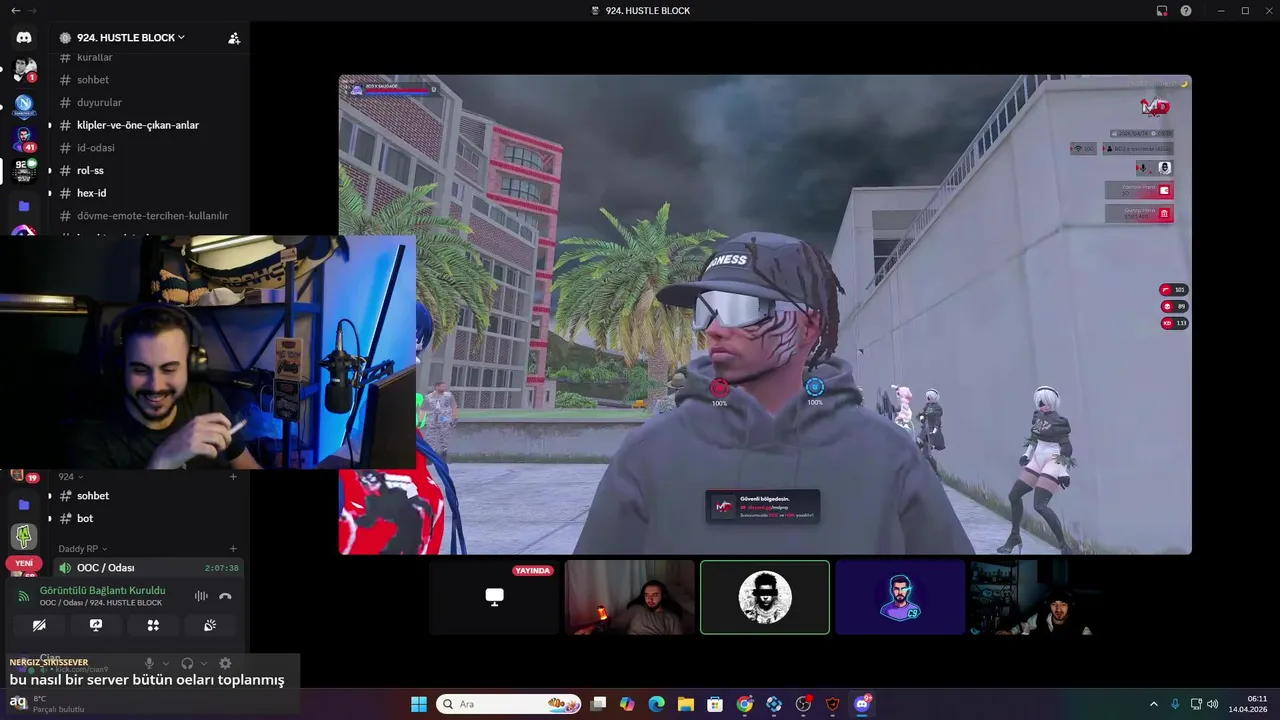Viewport: 1280px width, 720px height.
Task: Open server with 41 notification badge
Action: 24,137
